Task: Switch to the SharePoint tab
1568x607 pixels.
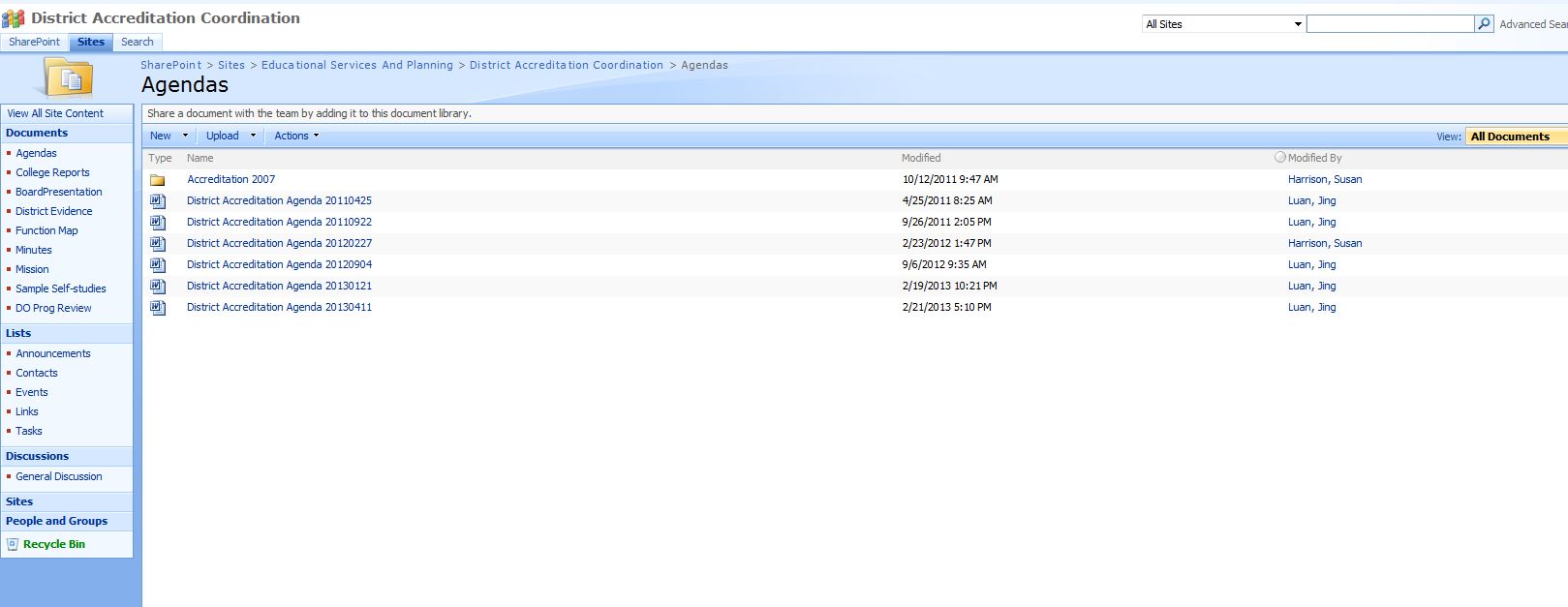Action: coord(34,43)
